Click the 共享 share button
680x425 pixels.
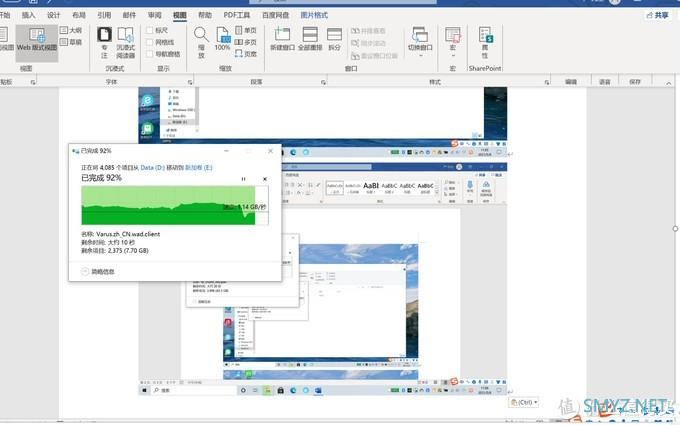[657, 15]
